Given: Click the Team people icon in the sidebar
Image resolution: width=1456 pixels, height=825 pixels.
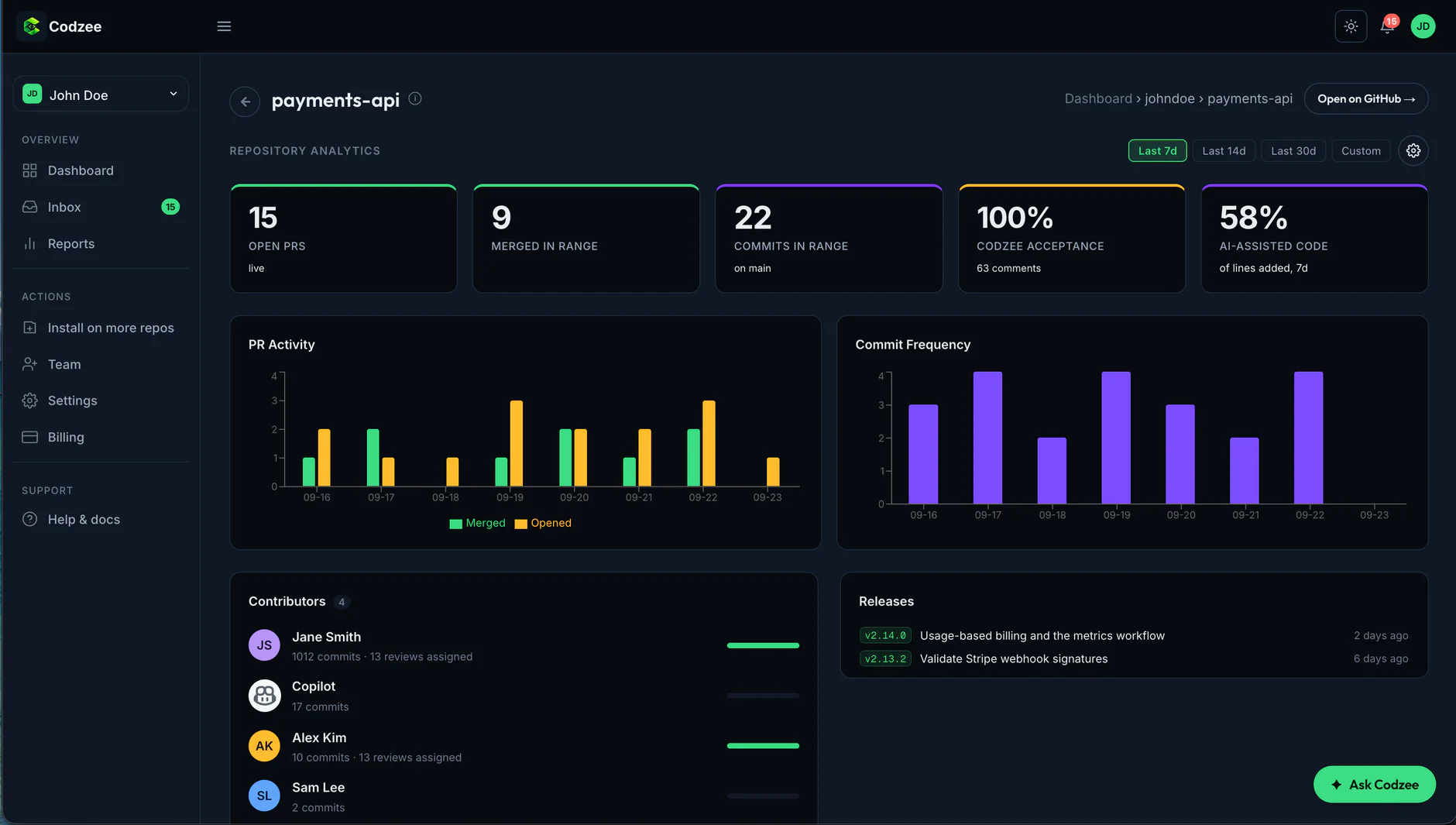Looking at the screenshot, I should [29, 364].
